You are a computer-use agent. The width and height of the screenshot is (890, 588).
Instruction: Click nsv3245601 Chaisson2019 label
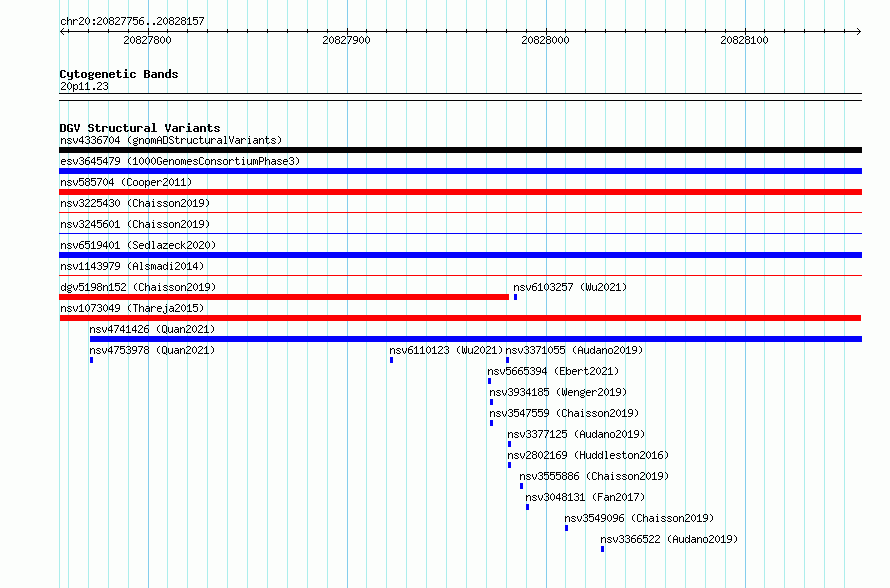135,224
